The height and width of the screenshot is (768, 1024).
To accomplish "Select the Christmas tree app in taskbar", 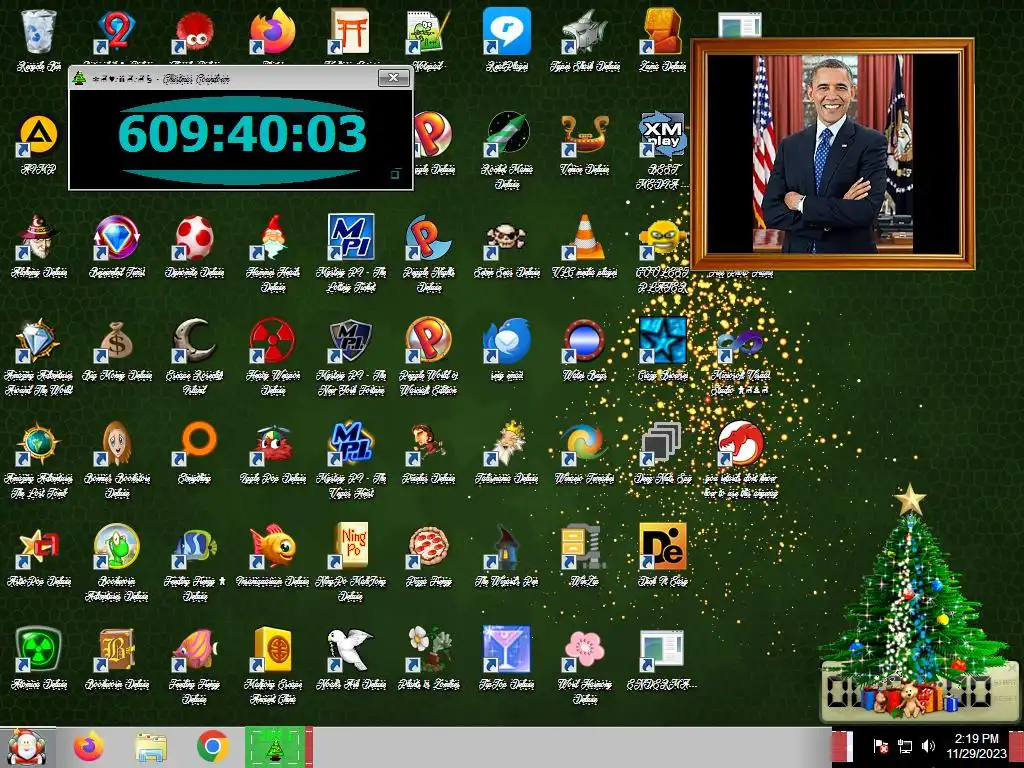I will [x=275, y=747].
